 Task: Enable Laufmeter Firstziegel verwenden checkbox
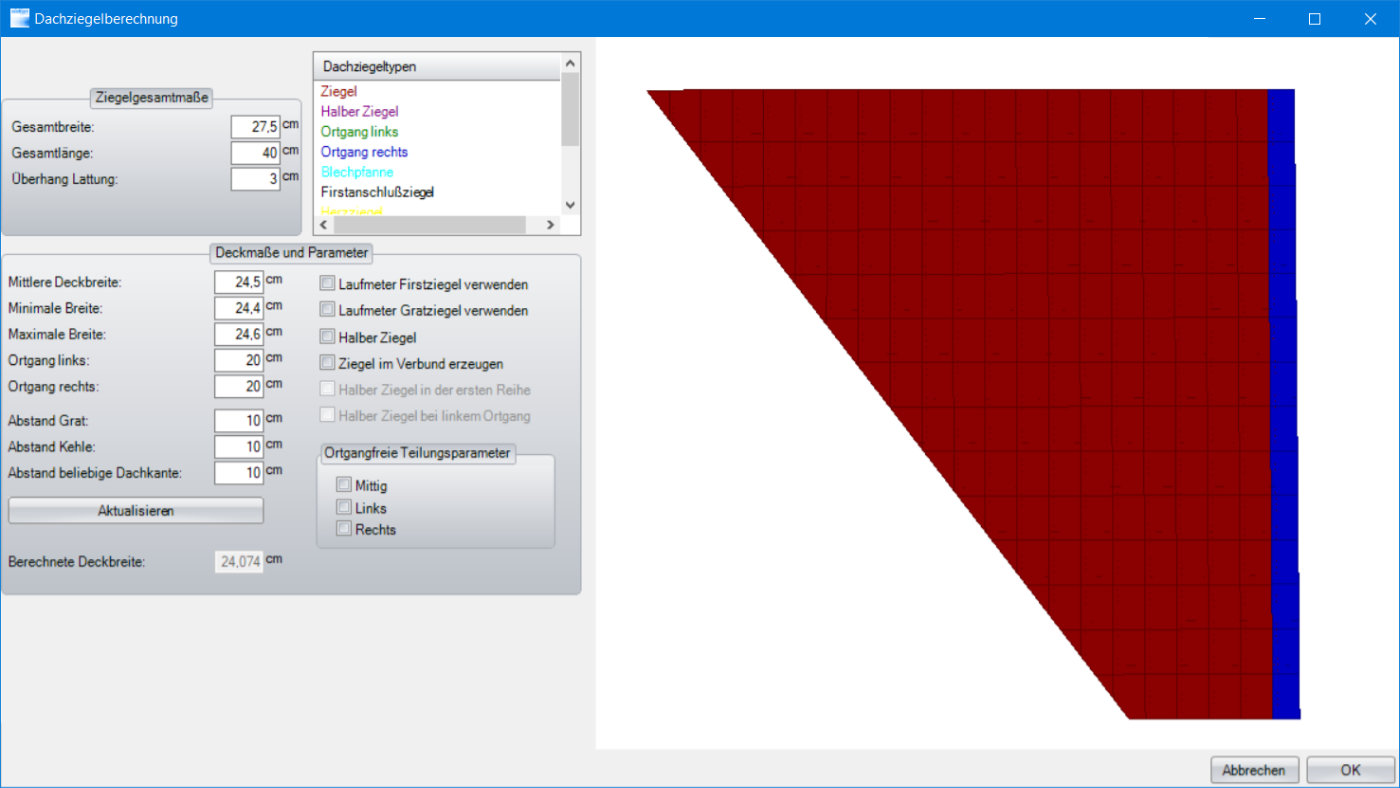(327, 284)
